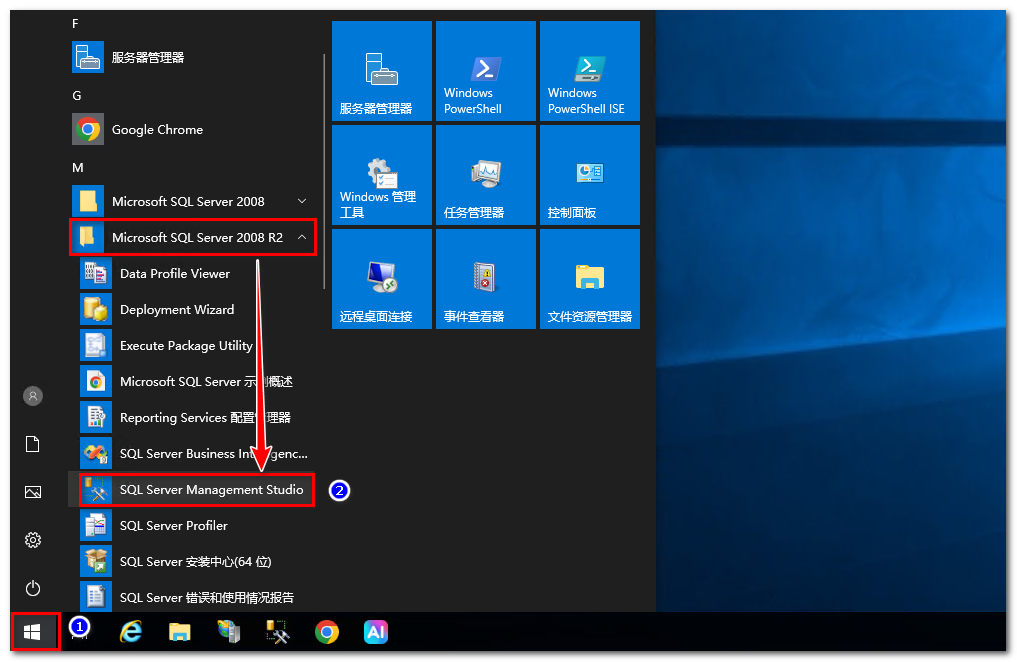Open Data Profile Viewer

pyautogui.click(x=174, y=274)
